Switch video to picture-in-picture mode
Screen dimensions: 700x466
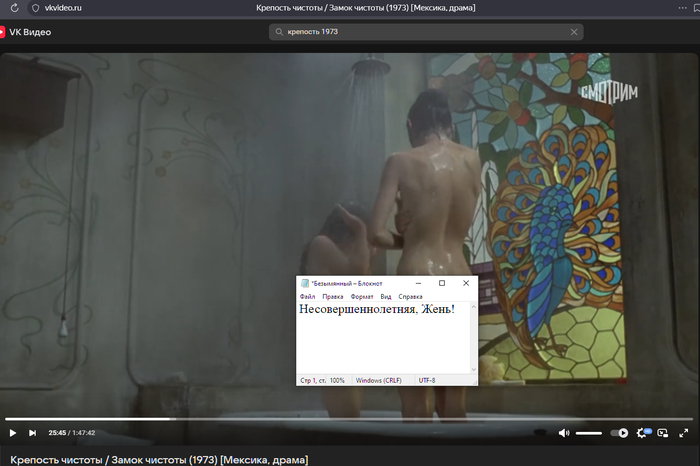tap(662, 433)
